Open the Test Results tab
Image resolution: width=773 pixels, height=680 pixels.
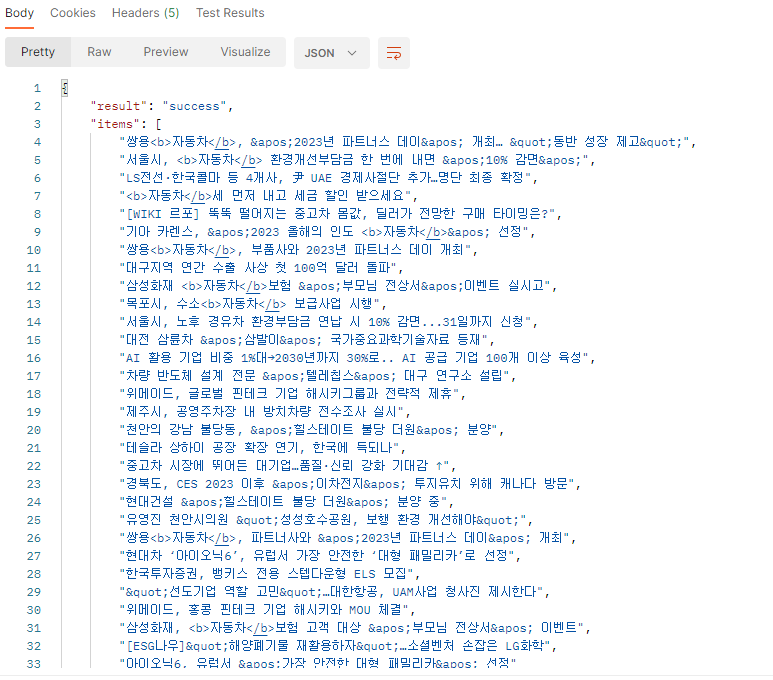click(x=230, y=13)
